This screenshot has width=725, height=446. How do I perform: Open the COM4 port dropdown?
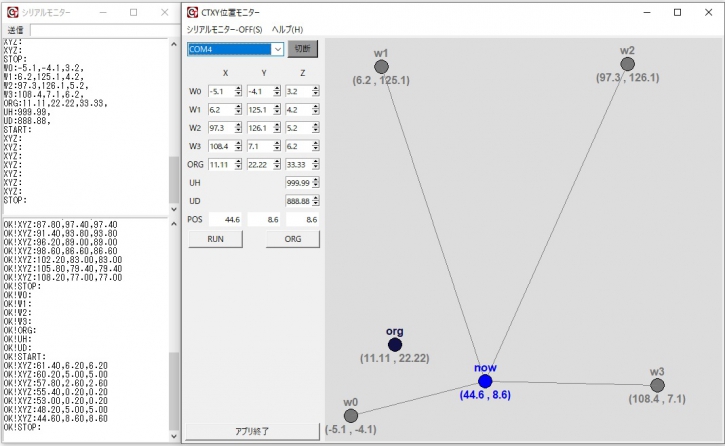pyautogui.click(x=278, y=48)
